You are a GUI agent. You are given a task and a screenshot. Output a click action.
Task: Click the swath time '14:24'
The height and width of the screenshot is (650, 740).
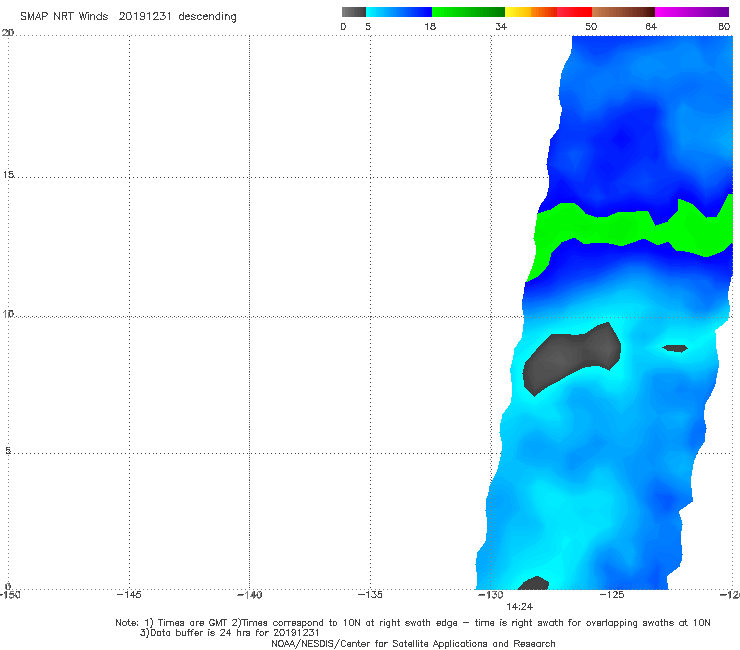point(519,607)
